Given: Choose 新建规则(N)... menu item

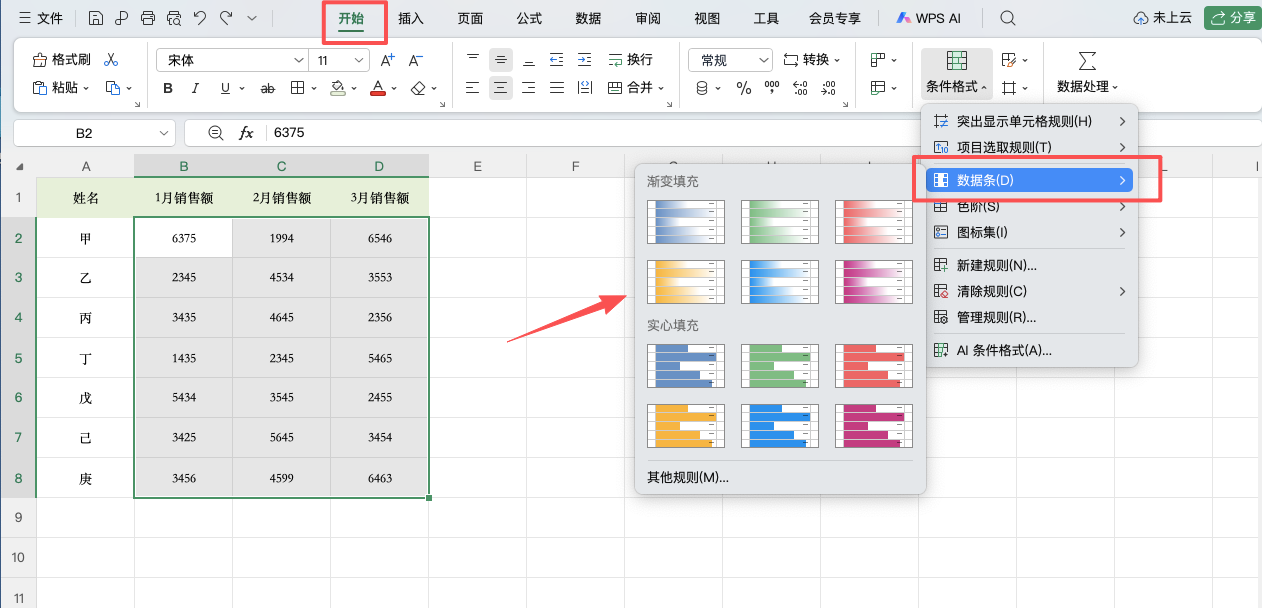Looking at the screenshot, I should (x=1029, y=265).
